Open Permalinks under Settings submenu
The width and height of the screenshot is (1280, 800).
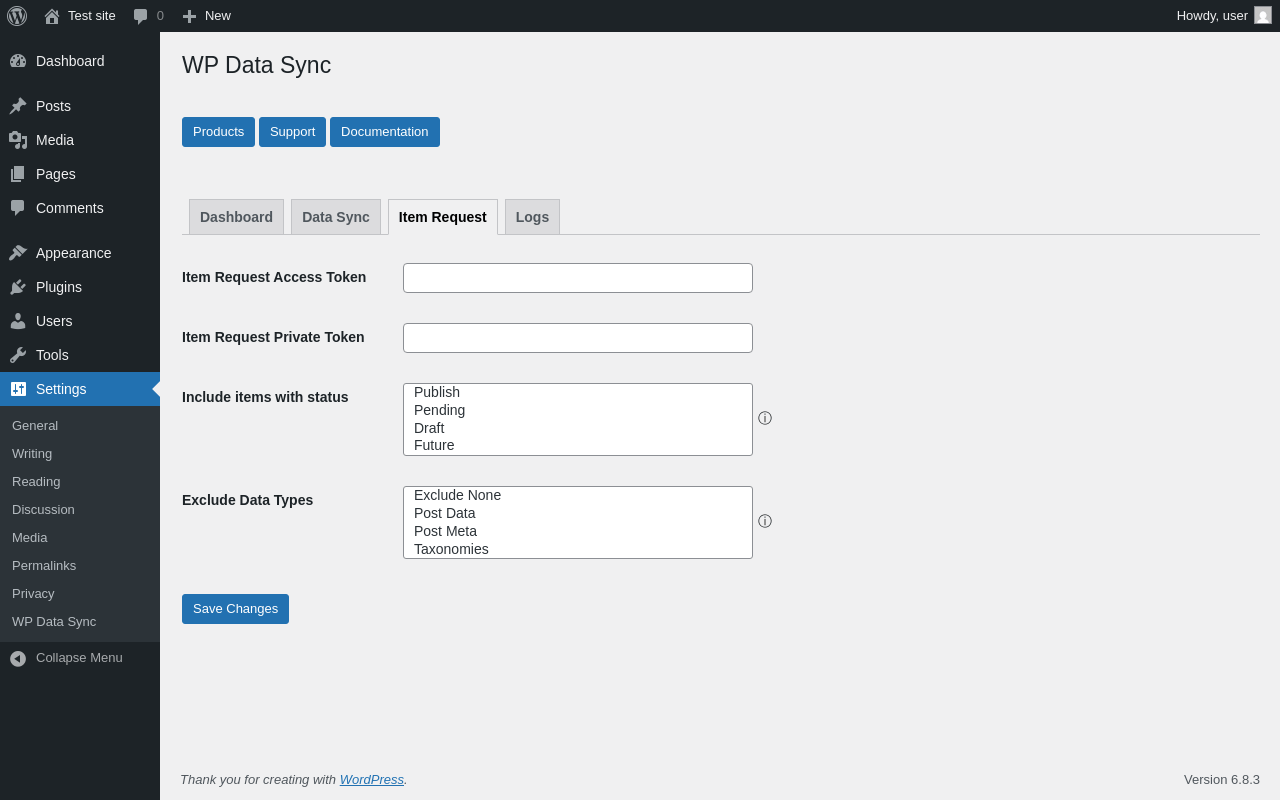pyautogui.click(x=44, y=566)
